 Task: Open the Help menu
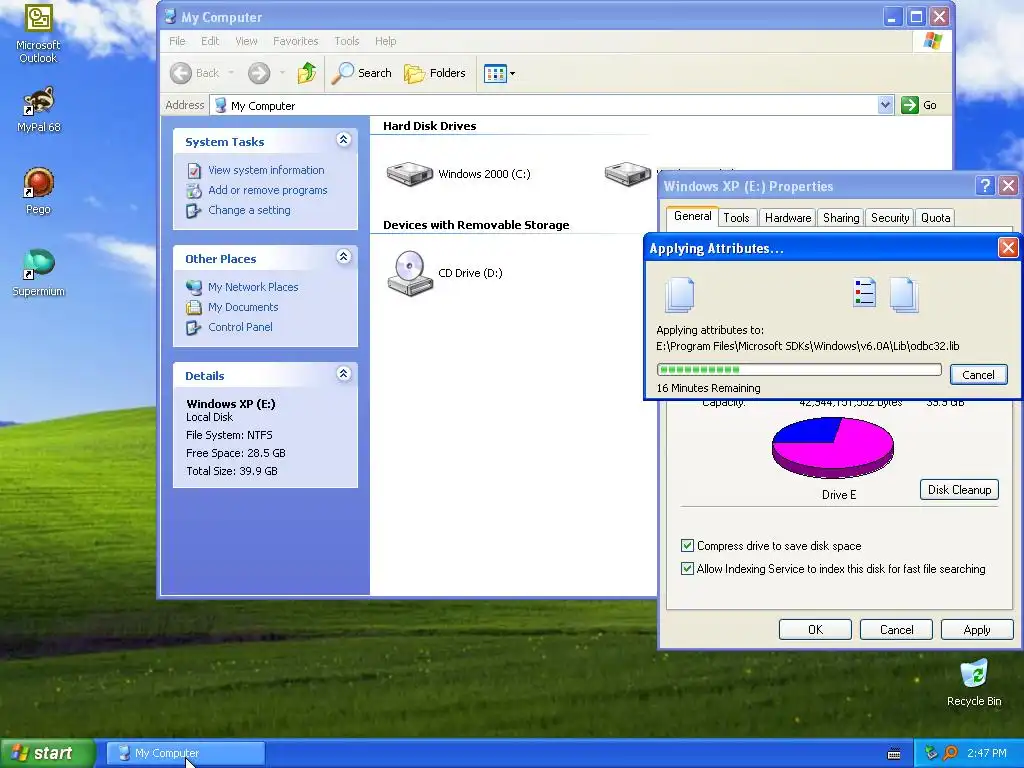coord(385,41)
